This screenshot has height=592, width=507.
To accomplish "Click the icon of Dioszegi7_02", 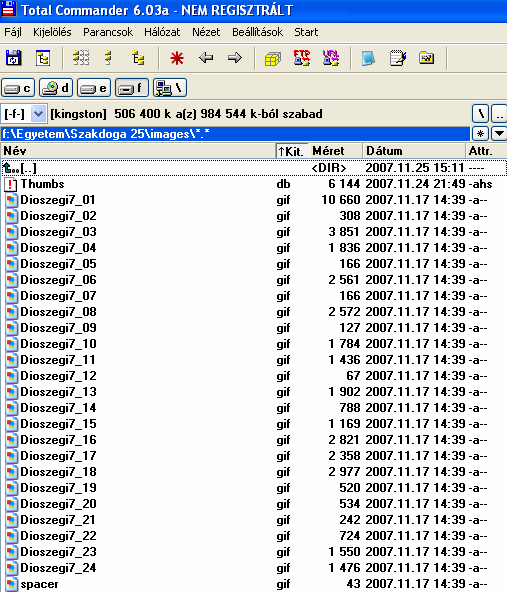I will coord(11,216).
